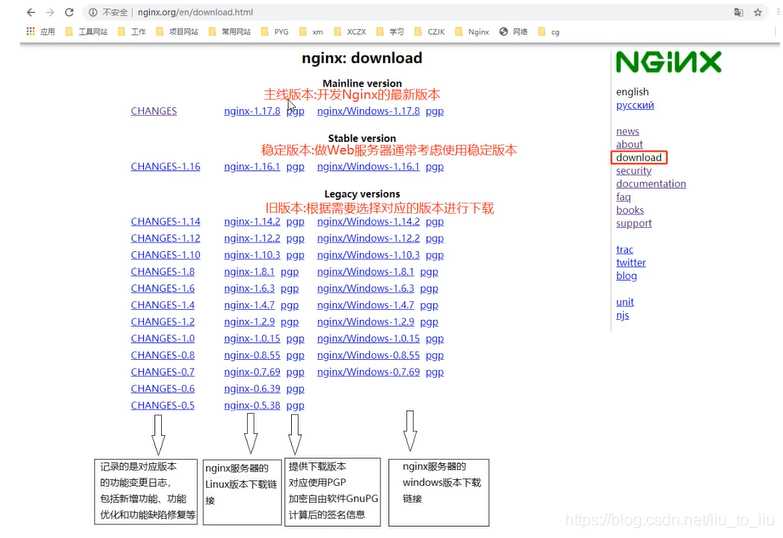The height and width of the screenshot is (538, 783).
Task: Open the apps grid icon in bookmarks bar
Action: click(x=30, y=31)
